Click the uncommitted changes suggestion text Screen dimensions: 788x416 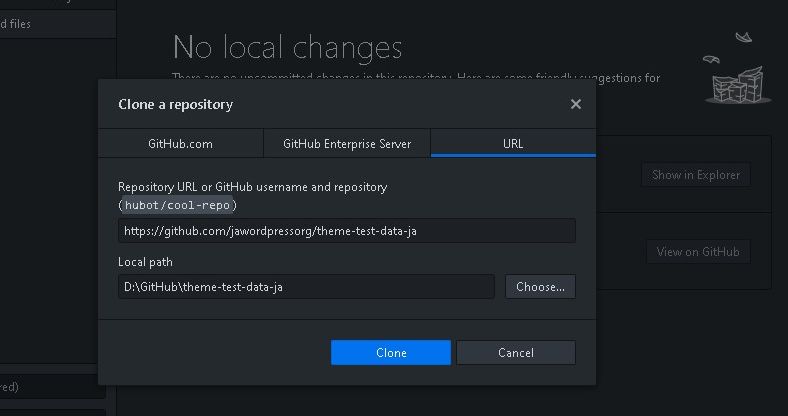point(415,77)
